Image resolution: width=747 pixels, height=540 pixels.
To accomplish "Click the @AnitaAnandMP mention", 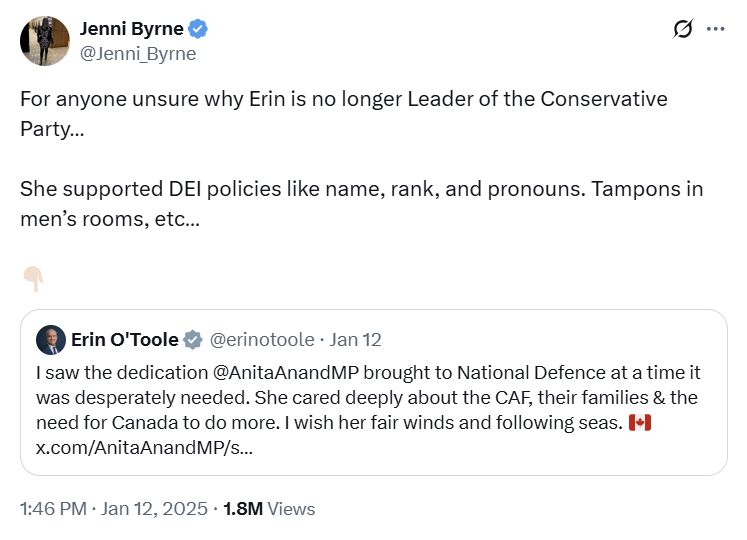I will pos(282,372).
